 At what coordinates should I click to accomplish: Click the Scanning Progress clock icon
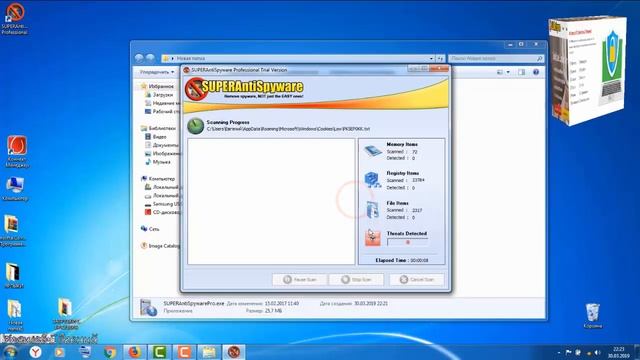pos(196,126)
